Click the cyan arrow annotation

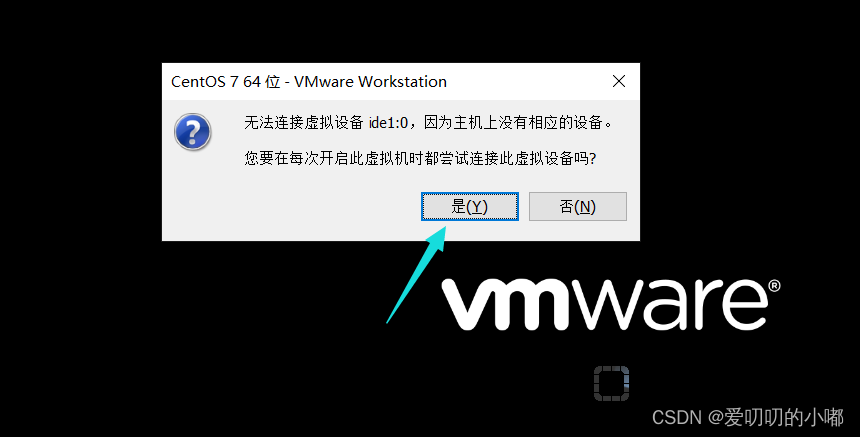416,275
